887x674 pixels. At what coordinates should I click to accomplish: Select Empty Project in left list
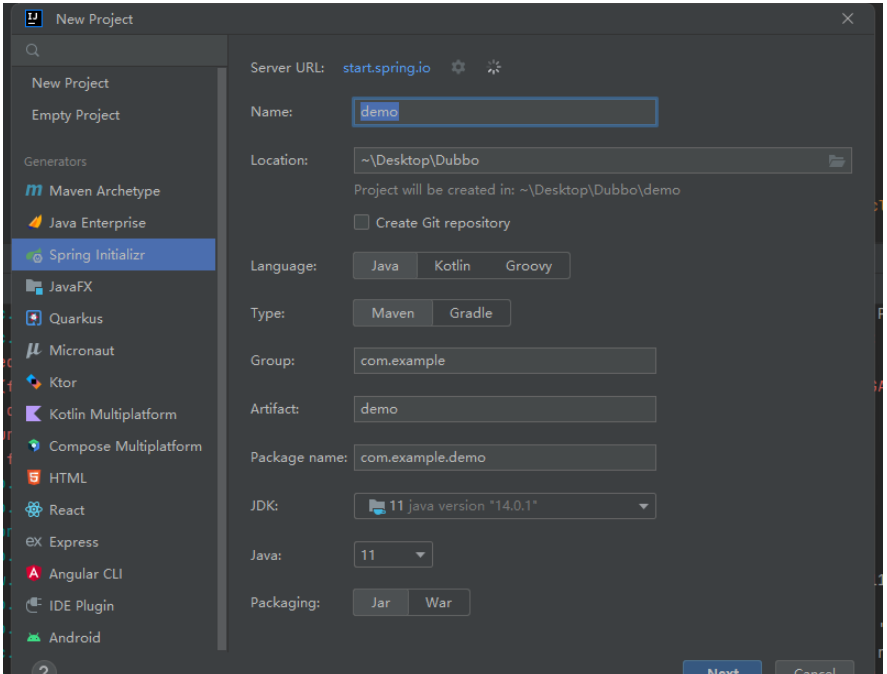pos(76,115)
